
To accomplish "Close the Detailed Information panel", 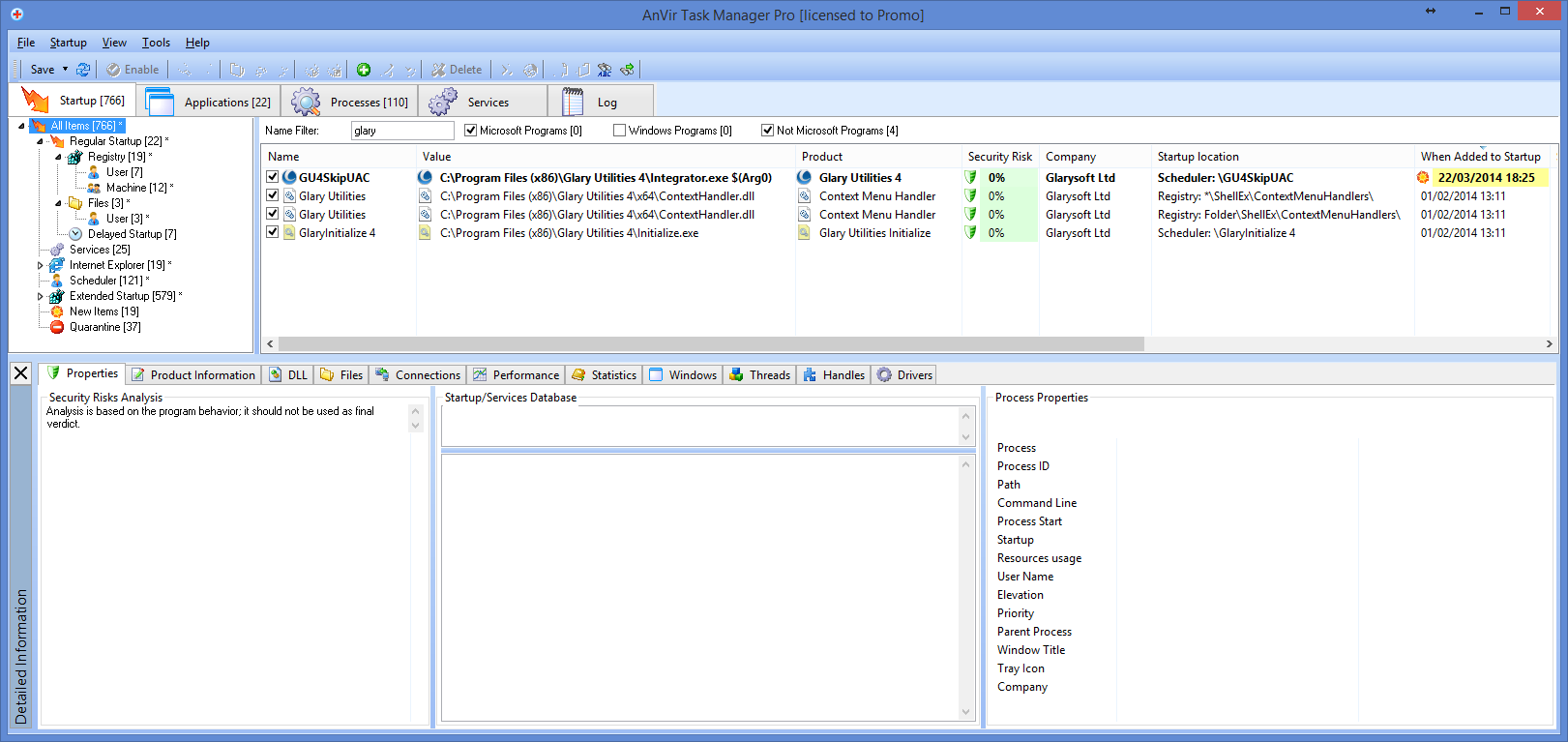I will tap(20, 373).
